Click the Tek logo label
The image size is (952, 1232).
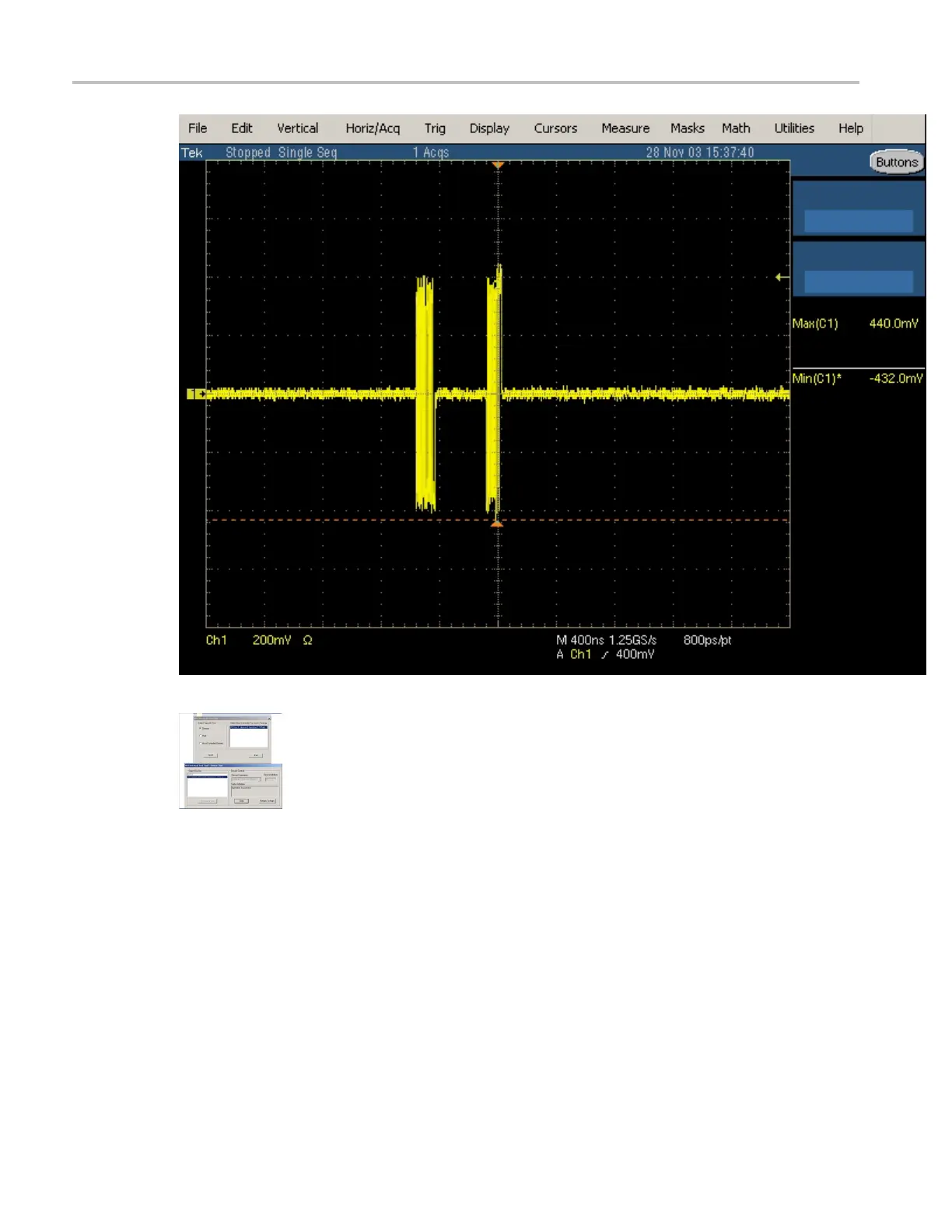192,152
